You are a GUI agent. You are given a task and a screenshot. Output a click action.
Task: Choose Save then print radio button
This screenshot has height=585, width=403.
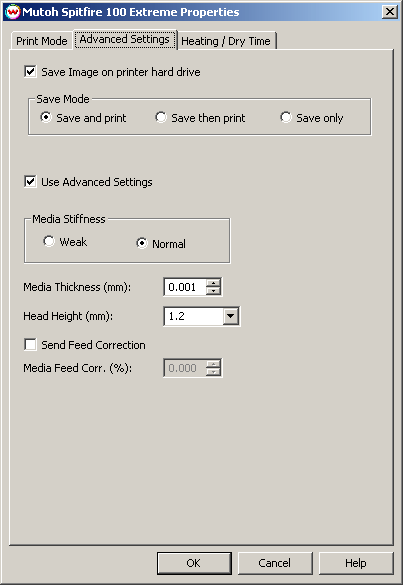pos(161,118)
